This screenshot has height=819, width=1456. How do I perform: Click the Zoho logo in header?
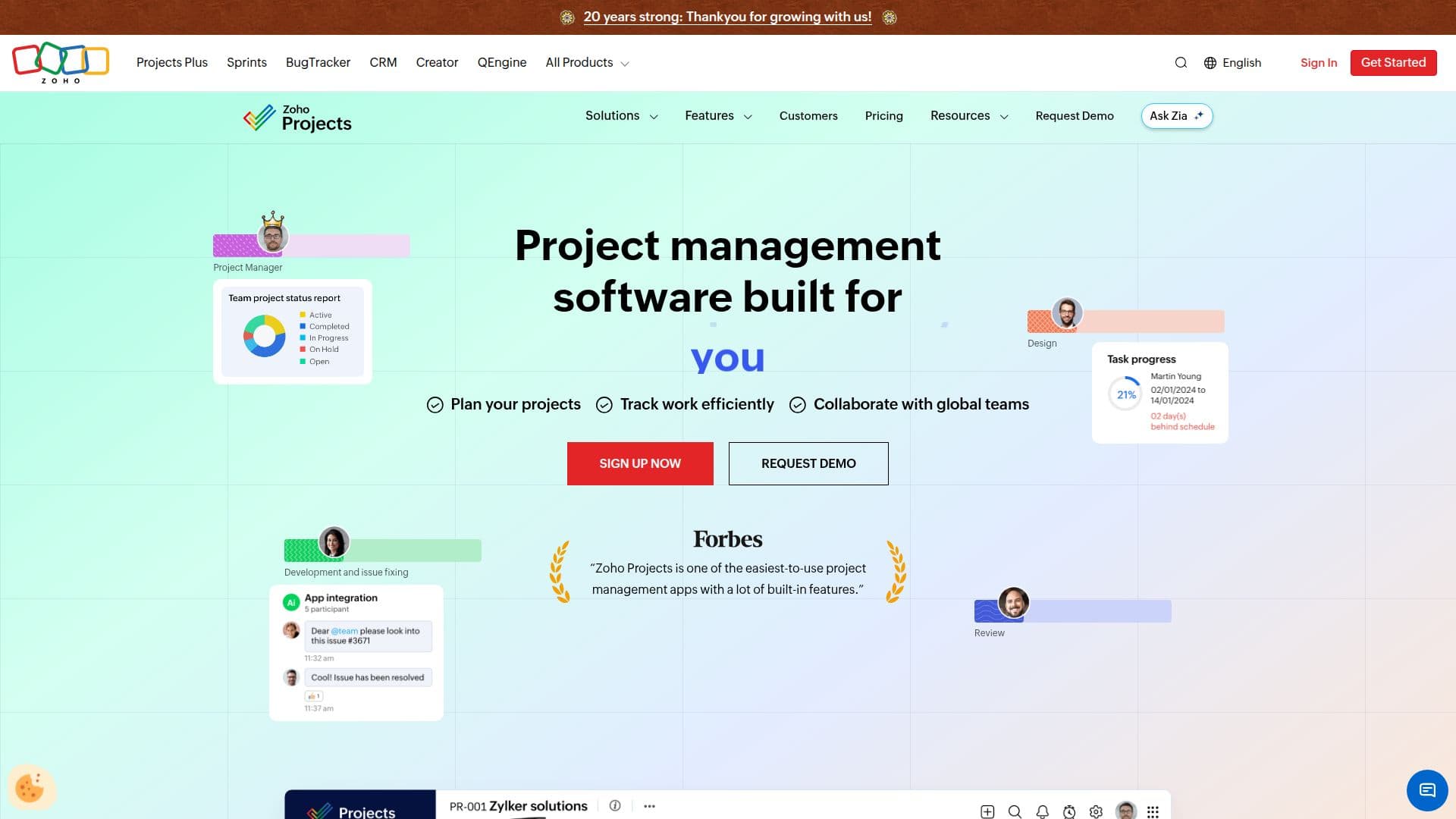[61, 62]
